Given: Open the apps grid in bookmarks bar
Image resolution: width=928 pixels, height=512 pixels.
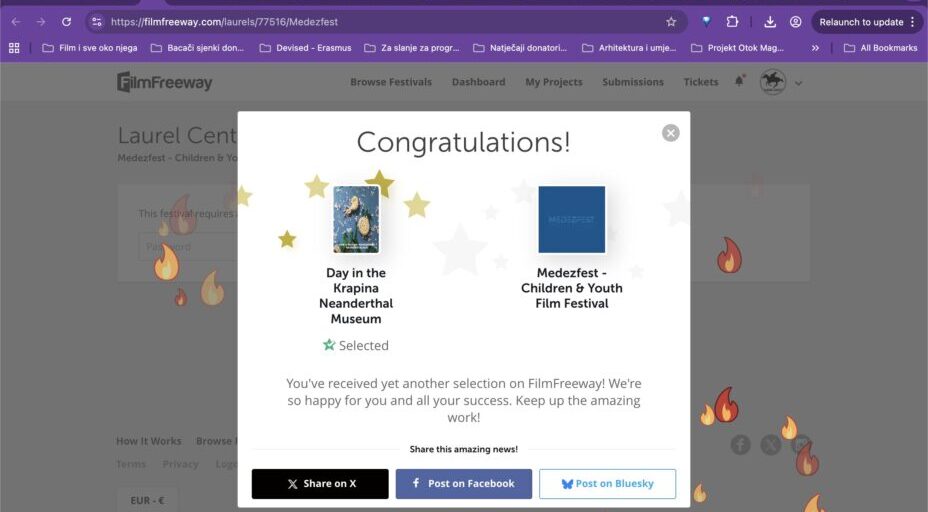Looking at the screenshot, I should 14,47.
